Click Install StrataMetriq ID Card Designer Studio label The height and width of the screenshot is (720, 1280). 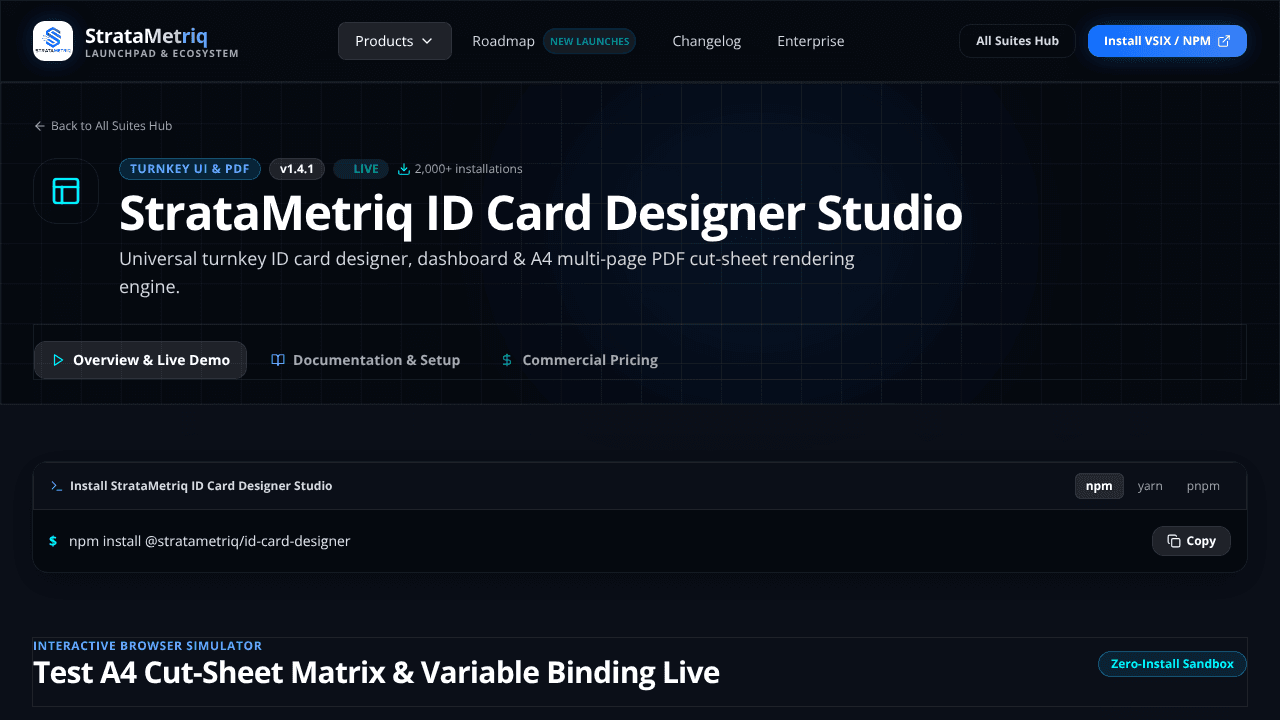[201, 486]
